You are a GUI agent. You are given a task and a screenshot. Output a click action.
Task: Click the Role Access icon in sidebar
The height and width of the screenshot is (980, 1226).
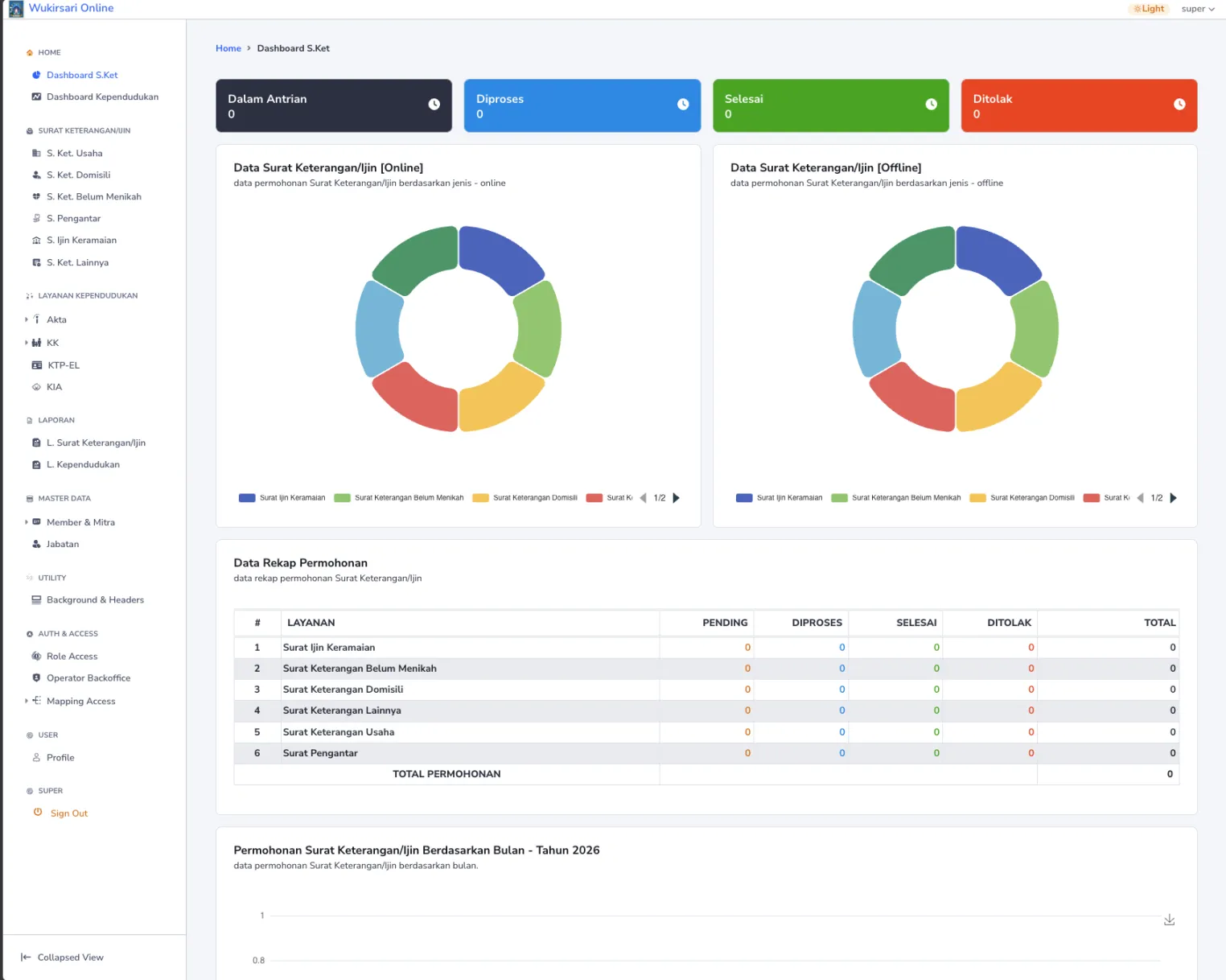36,657
